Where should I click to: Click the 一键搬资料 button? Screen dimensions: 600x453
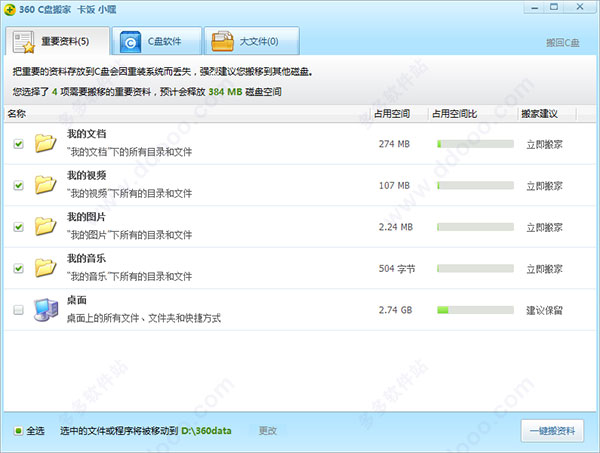(552, 431)
